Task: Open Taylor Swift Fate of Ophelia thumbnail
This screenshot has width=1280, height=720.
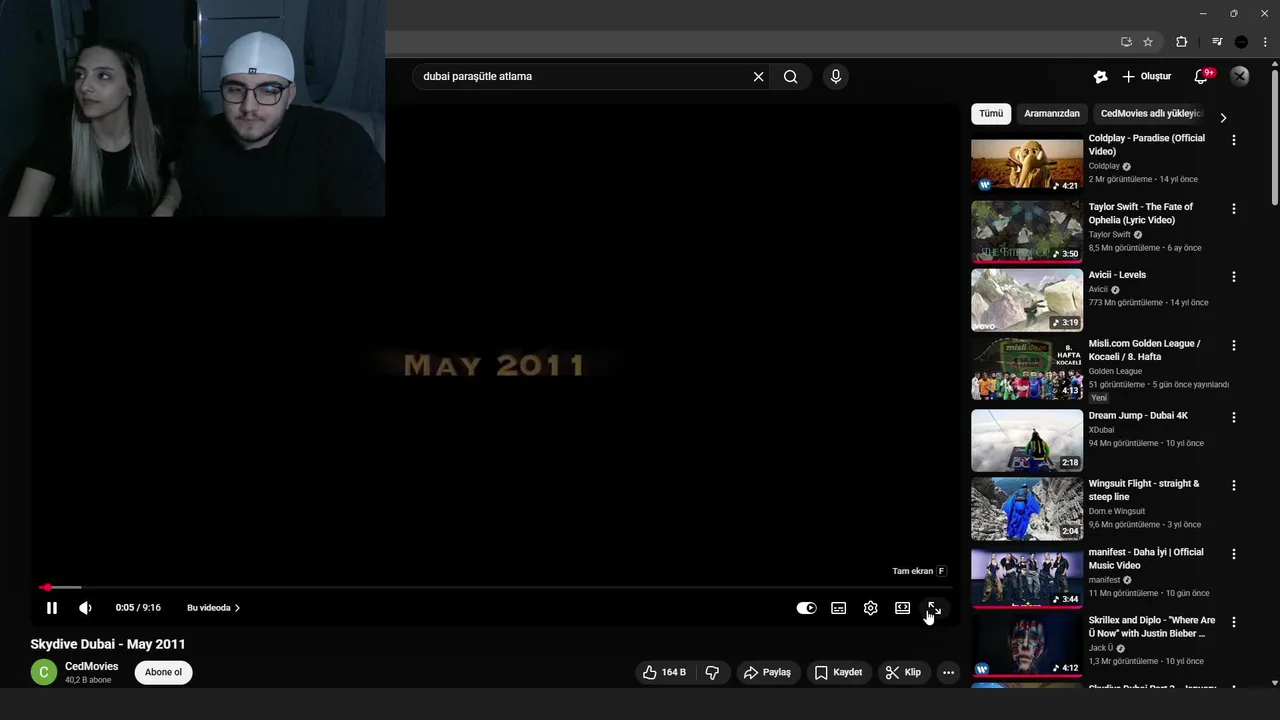Action: coord(1026,232)
